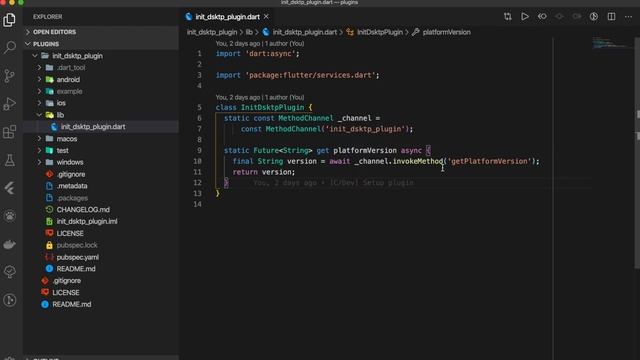Open pubspec.lock file
The width and height of the screenshot is (640, 360).
(x=100, y=245)
